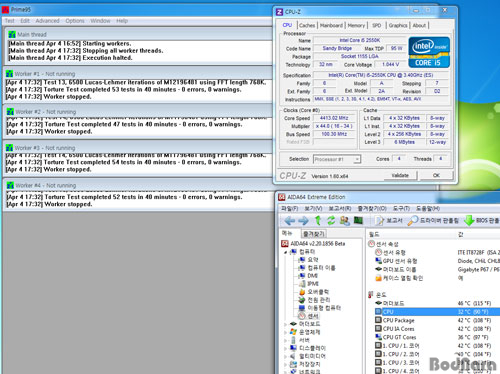Click the power management icon in AIDA64 tree

tap(302, 300)
